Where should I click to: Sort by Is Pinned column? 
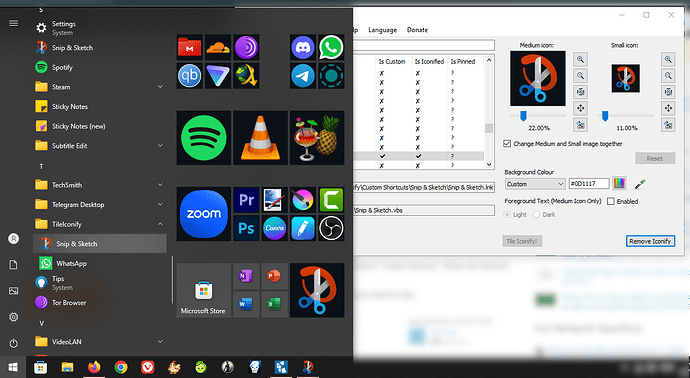[x=463, y=62]
